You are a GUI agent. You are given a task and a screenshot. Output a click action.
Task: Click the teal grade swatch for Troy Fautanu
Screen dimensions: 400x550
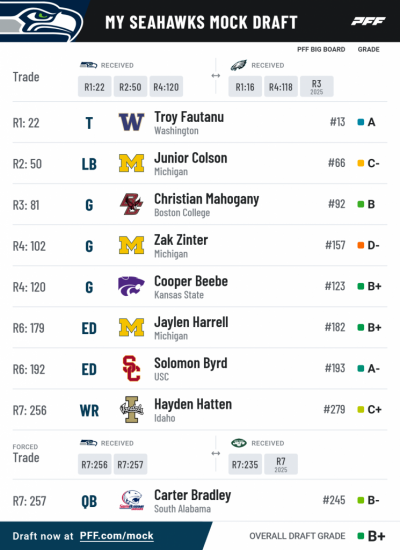coord(360,122)
